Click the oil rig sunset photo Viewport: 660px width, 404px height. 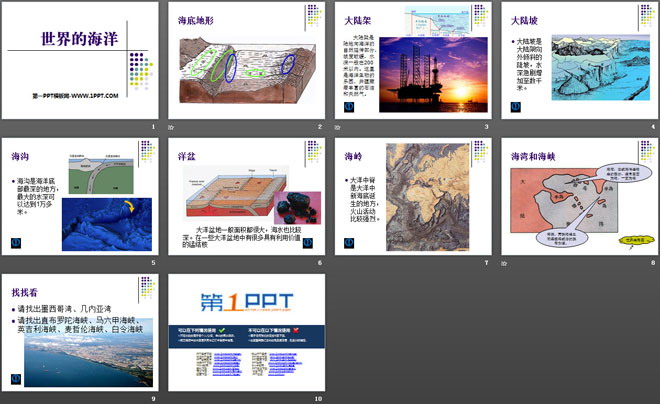click(434, 74)
